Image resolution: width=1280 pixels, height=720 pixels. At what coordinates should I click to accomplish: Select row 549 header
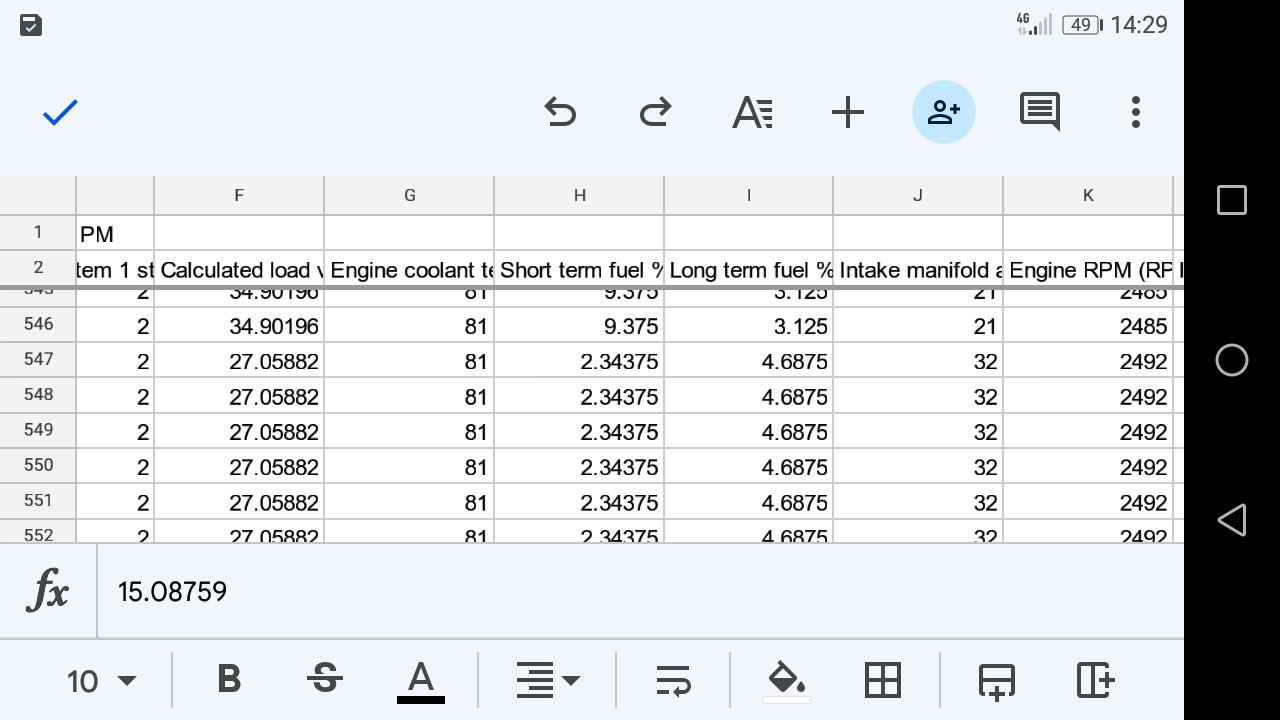coord(38,430)
